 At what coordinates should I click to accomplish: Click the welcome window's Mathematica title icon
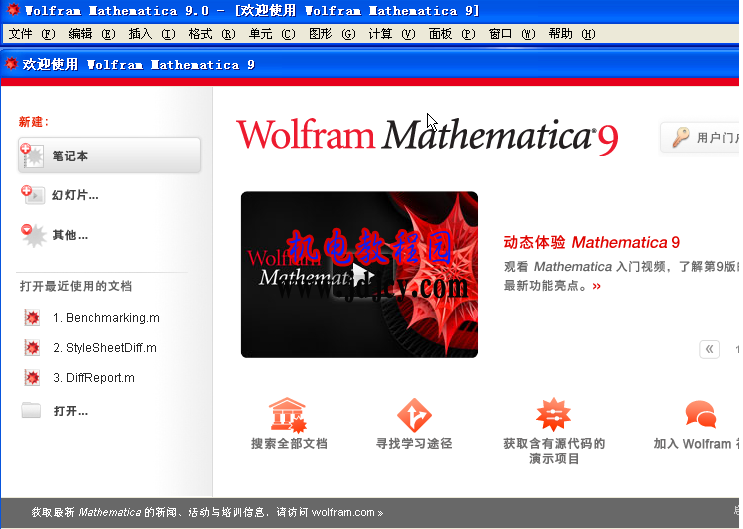(11, 64)
